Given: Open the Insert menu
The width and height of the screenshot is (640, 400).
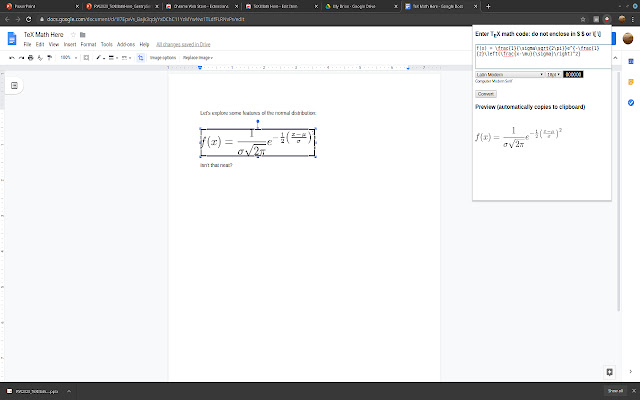Looking at the screenshot, I should [70, 44].
